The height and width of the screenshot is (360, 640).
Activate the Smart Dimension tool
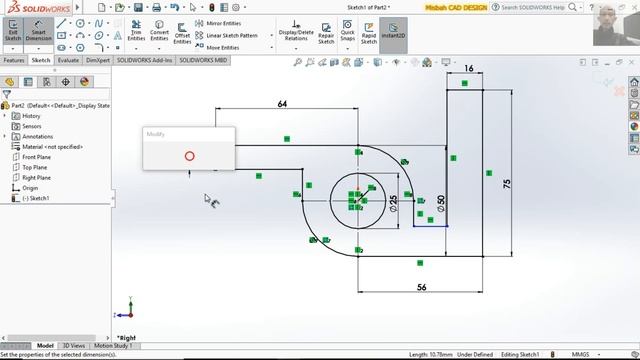(38, 30)
